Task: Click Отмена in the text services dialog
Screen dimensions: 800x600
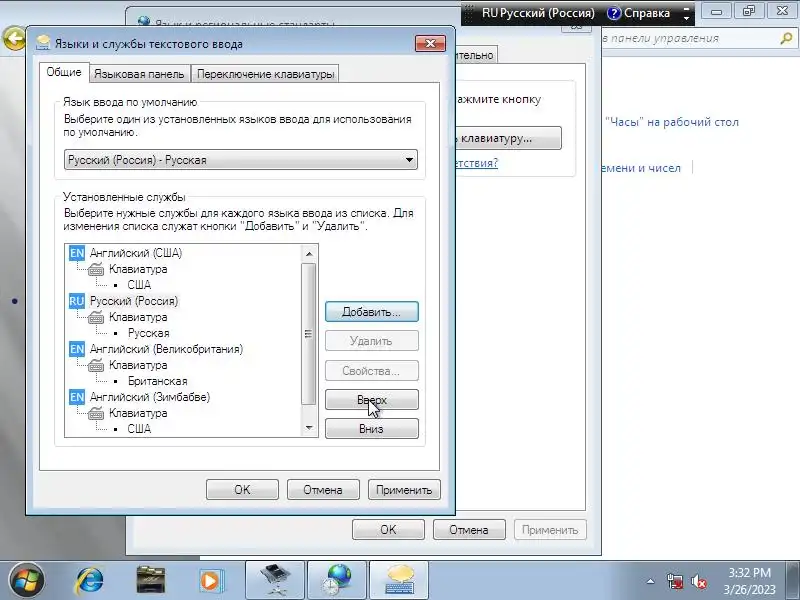Action: click(323, 490)
